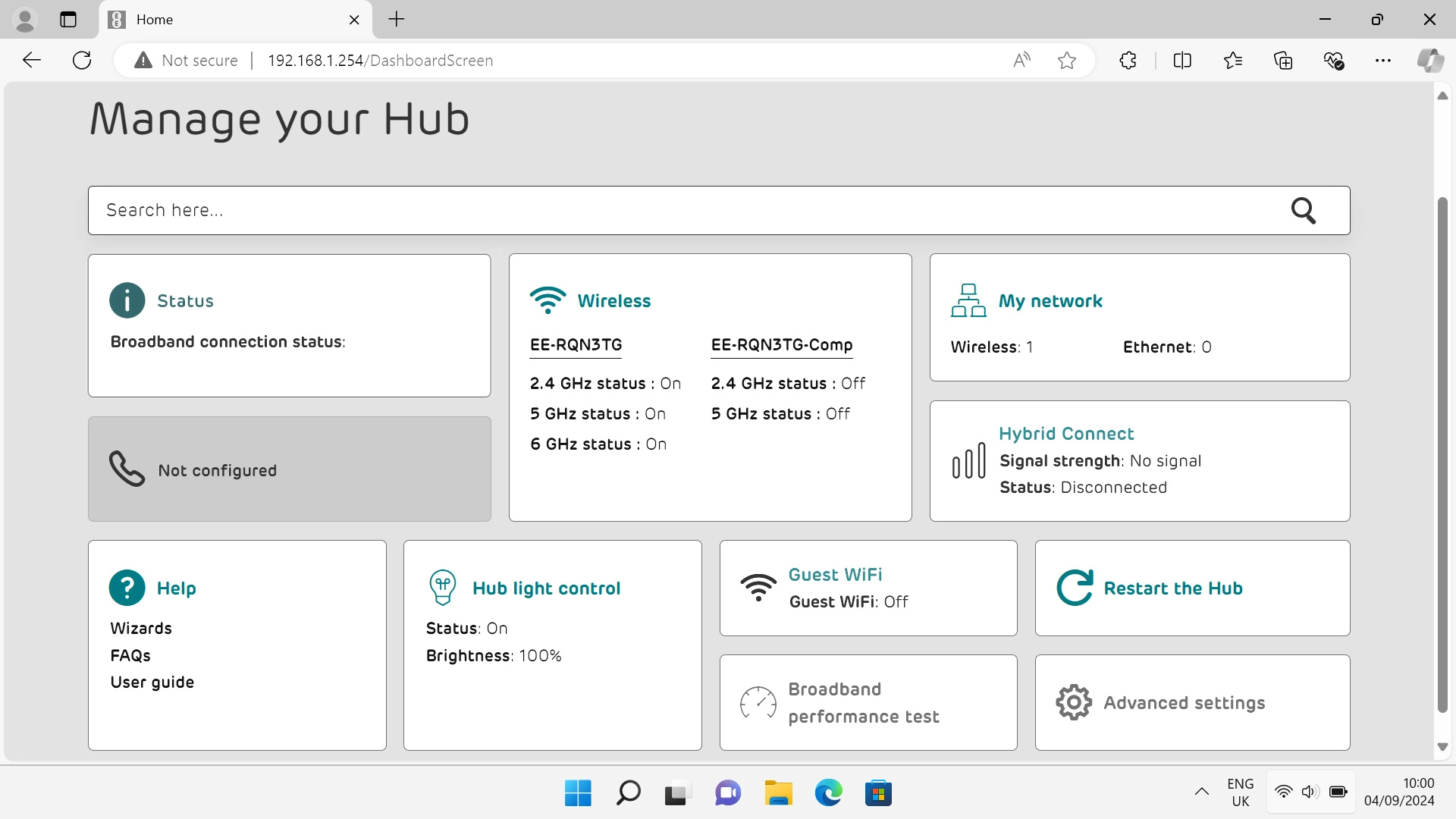Click Broadband performance test gauge icon
Image resolution: width=1456 pixels, height=819 pixels.
pos(758,702)
